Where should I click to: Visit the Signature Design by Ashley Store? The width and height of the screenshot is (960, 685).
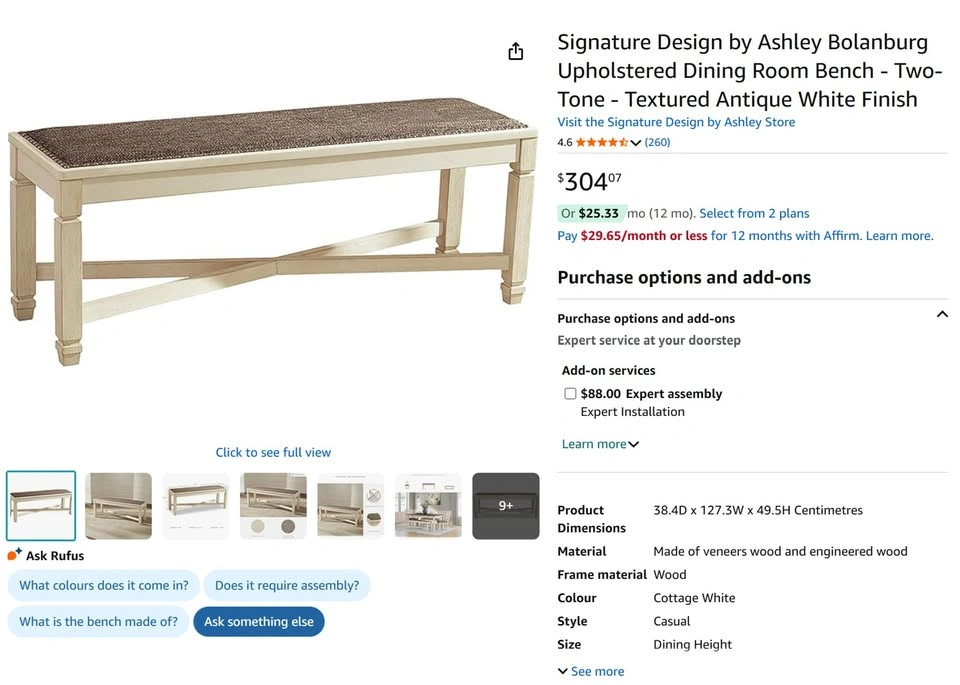pos(676,122)
